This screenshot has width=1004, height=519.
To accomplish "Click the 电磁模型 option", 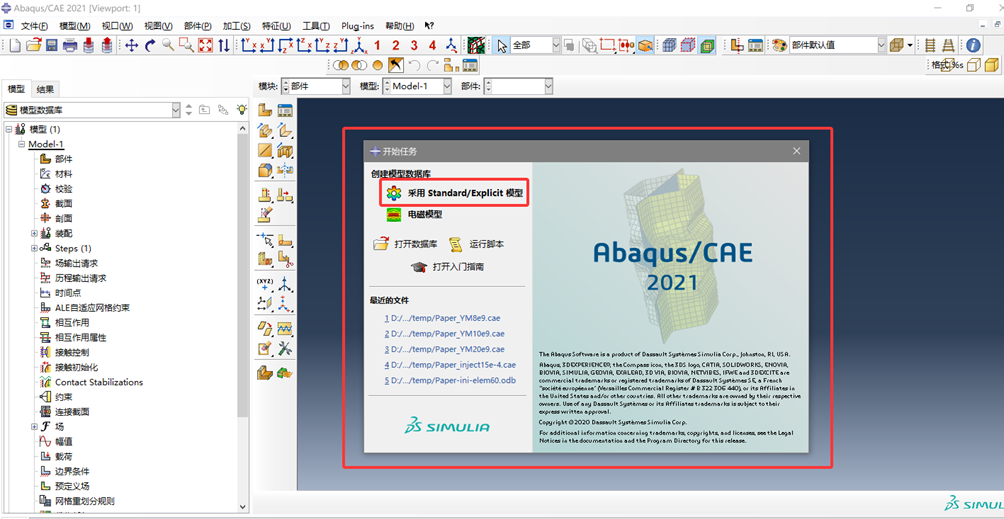I will click(x=425, y=215).
